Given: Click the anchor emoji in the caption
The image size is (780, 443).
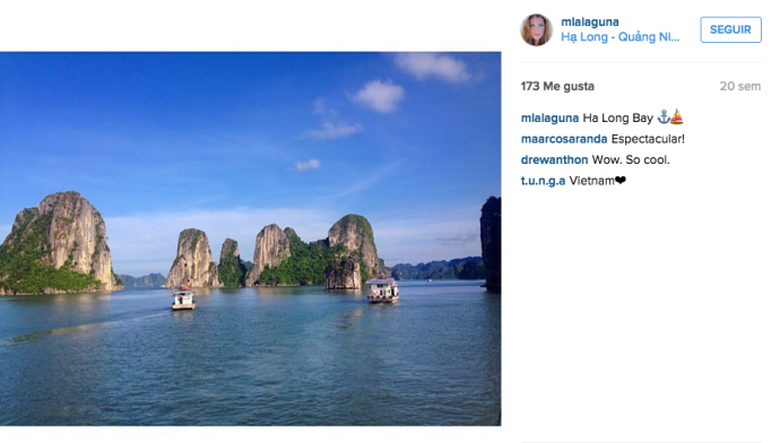Looking at the screenshot, I should [663, 117].
